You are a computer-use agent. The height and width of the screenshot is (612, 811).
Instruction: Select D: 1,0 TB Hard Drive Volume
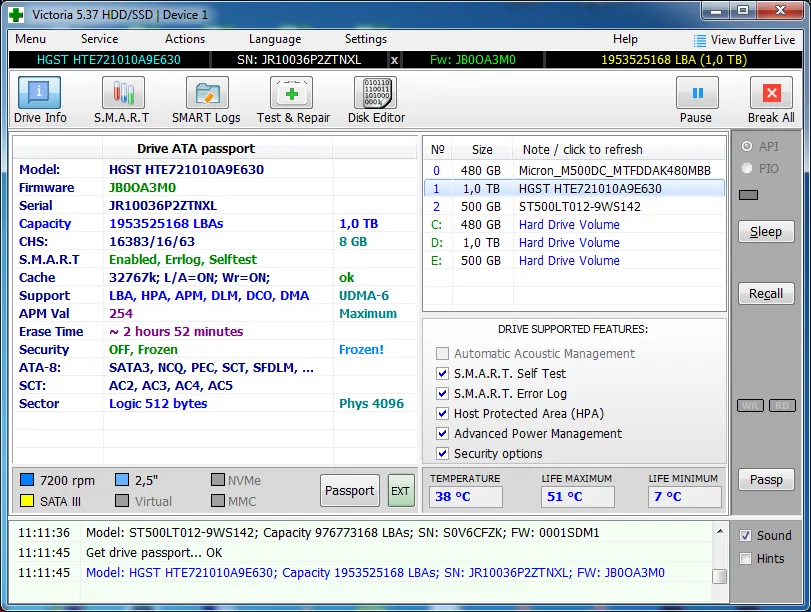pos(574,243)
